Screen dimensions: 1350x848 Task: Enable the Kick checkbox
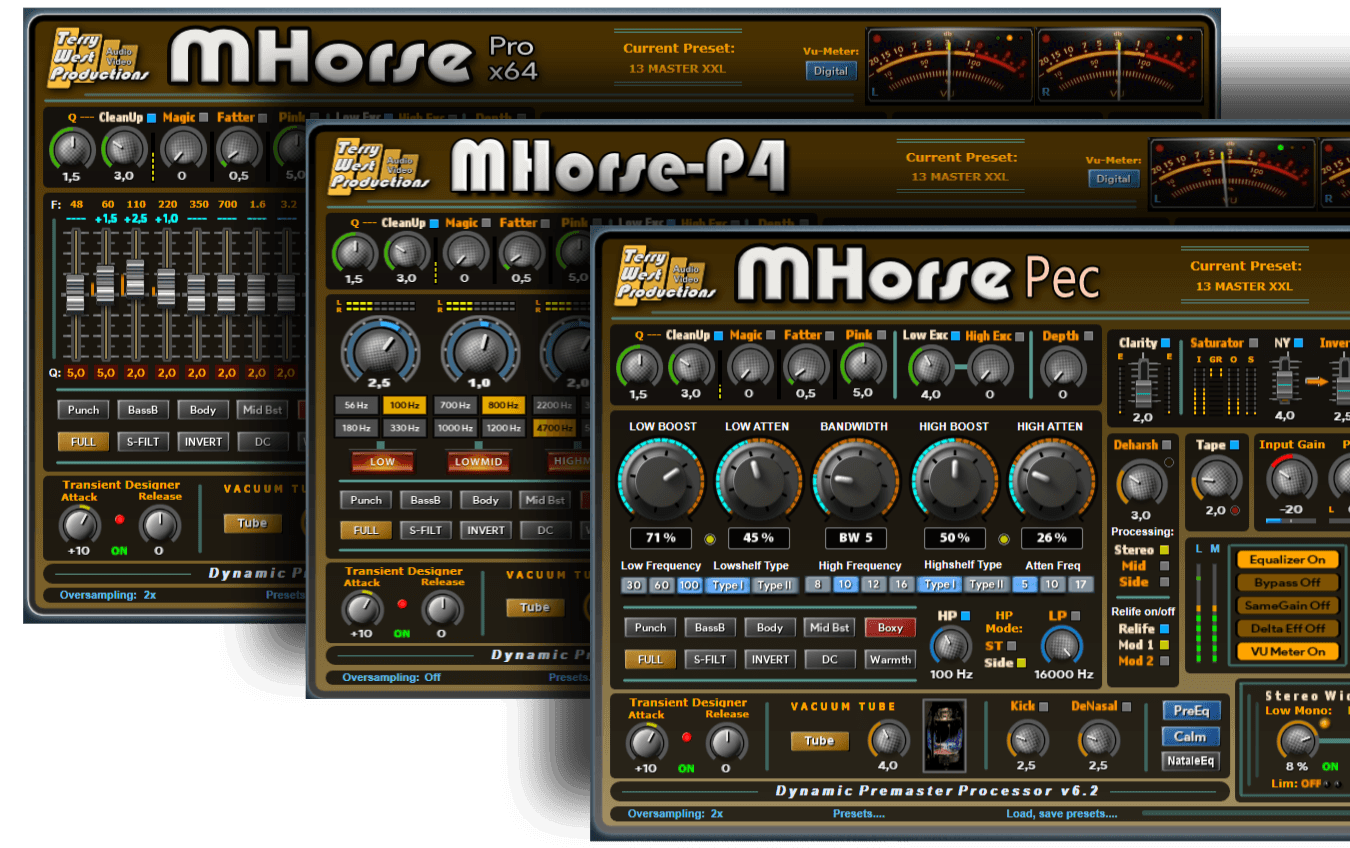[x=1044, y=707]
